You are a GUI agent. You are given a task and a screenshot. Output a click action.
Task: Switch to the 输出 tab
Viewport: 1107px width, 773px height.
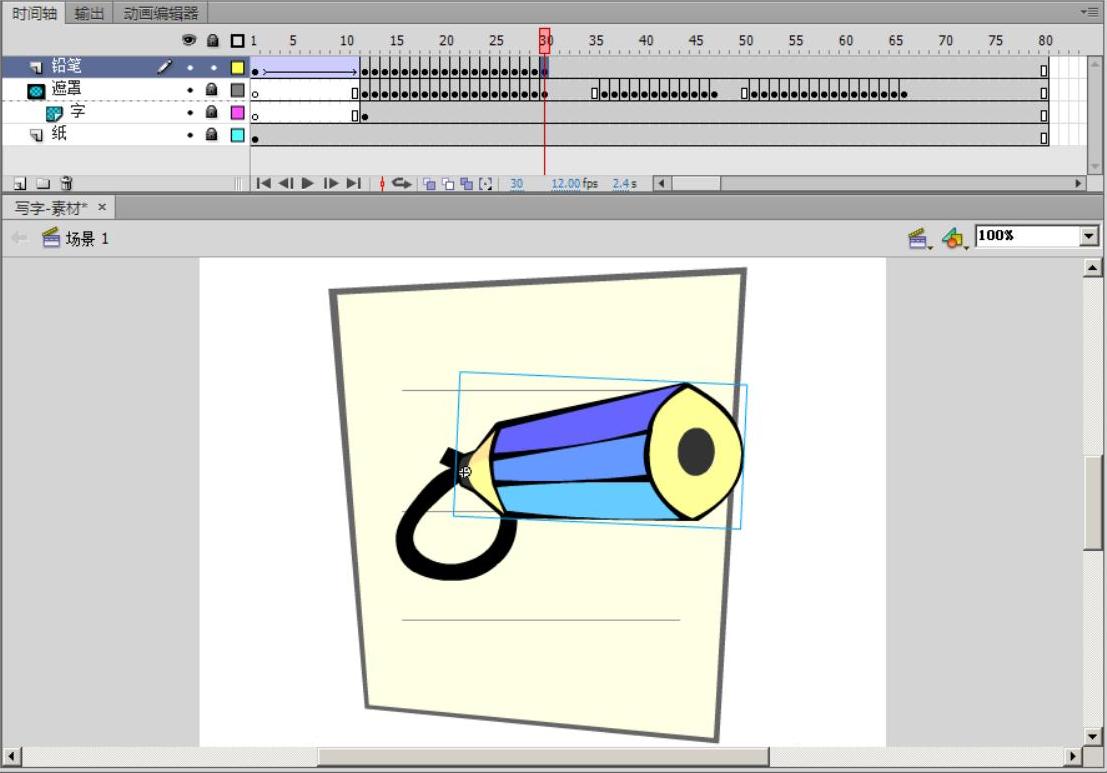pos(89,13)
